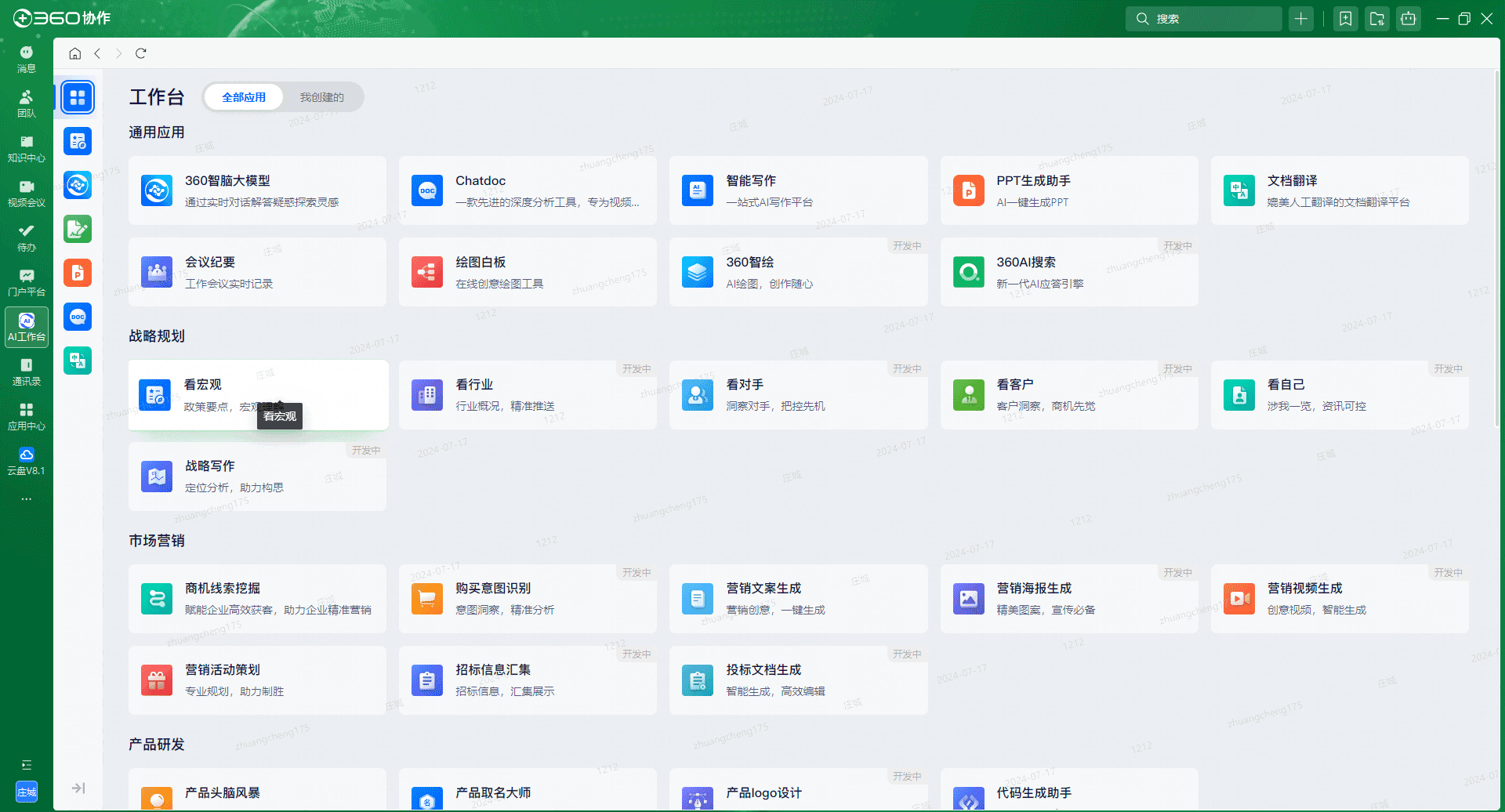Click the bookmark icon in the title bar
1505x812 pixels.
coord(1346,19)
